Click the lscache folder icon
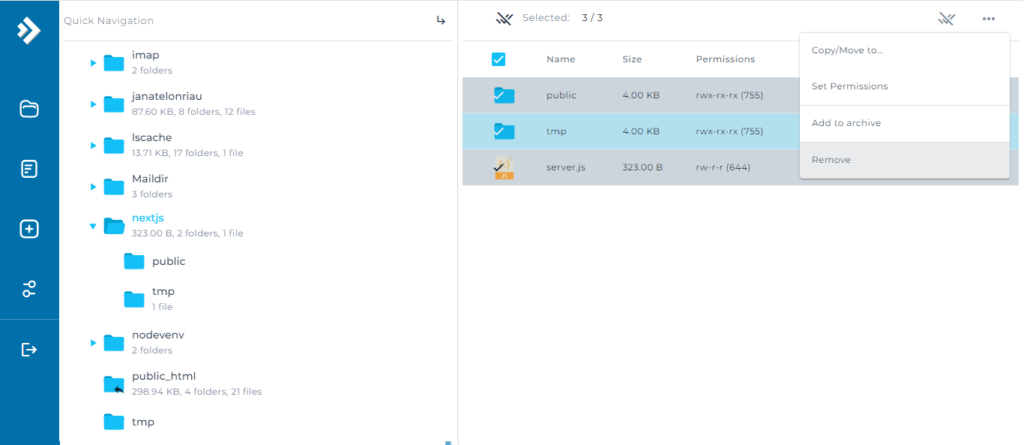 (114, 145)
